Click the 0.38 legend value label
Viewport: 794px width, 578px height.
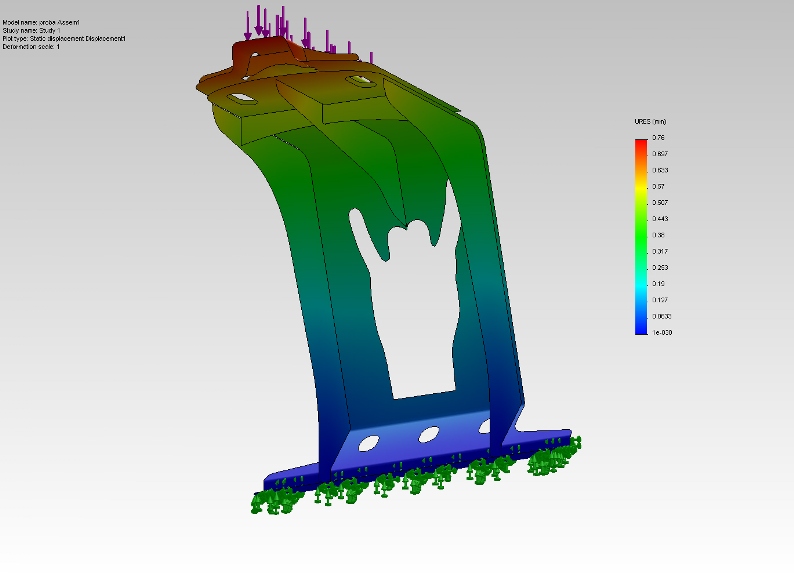pyautogui.click(x=659, y=235)
